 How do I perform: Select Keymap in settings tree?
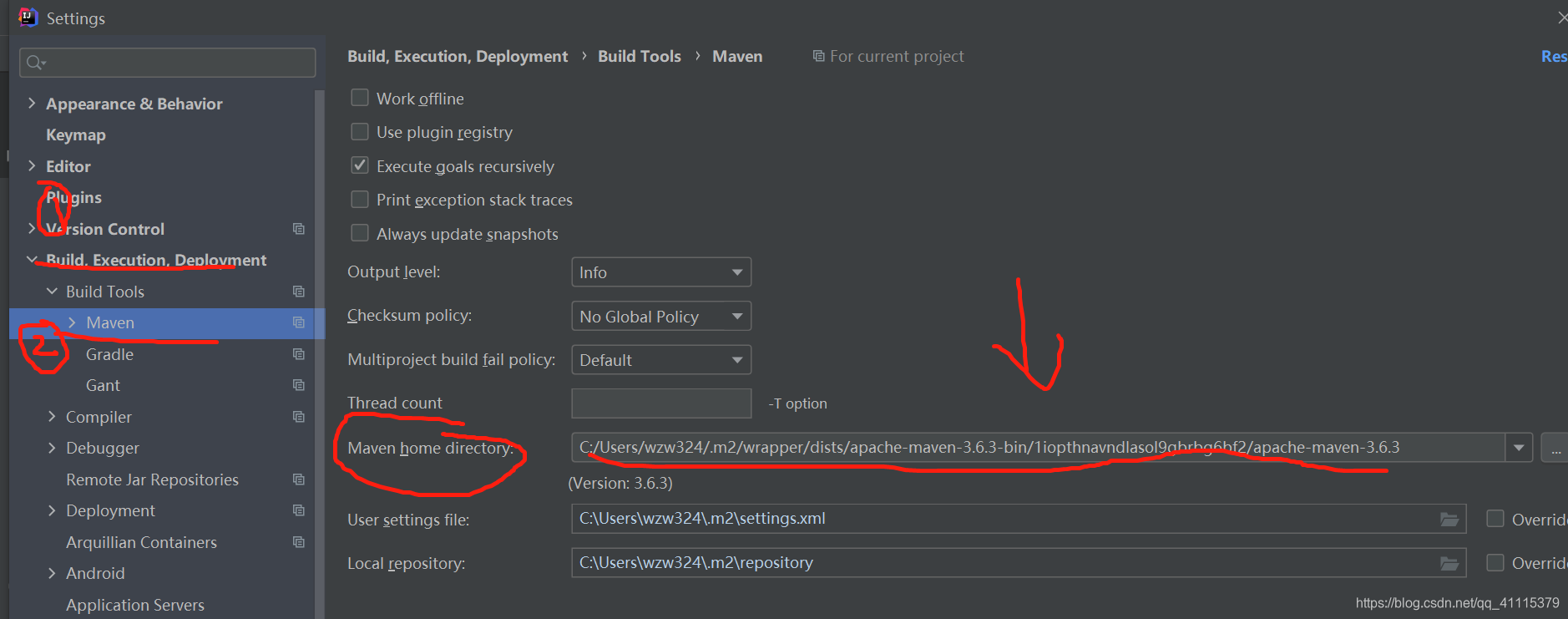(76, 135)
